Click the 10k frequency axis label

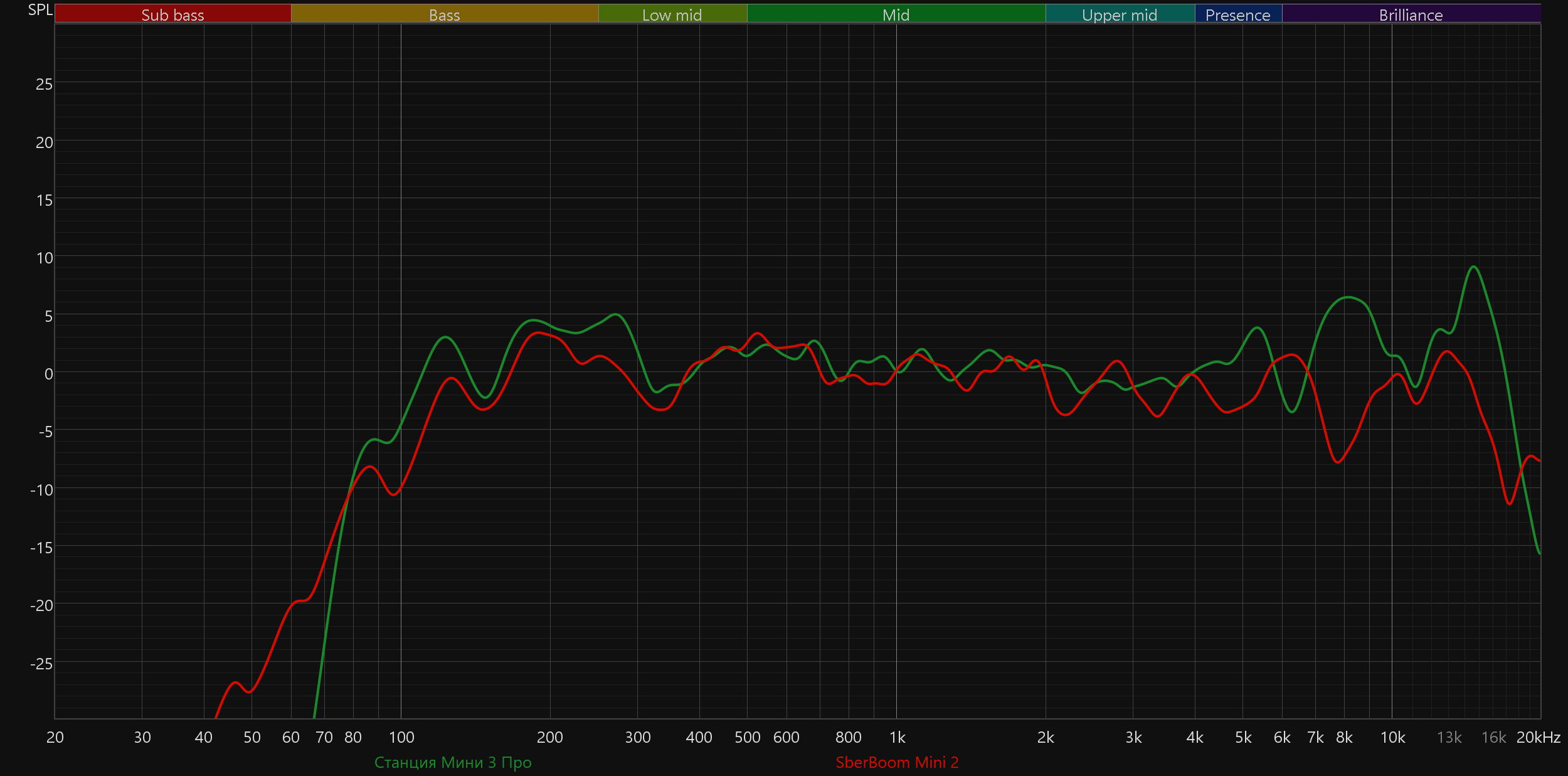(1392, 737)
